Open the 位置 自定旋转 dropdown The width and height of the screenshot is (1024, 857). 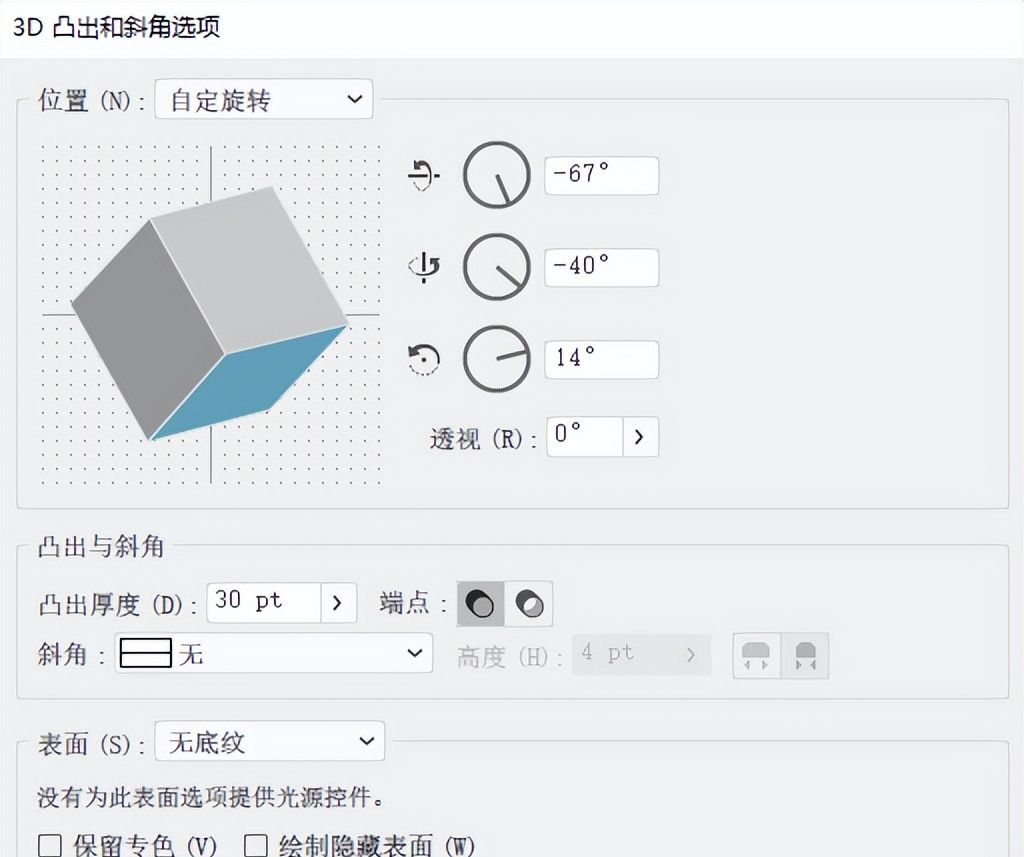click(264, 99)
